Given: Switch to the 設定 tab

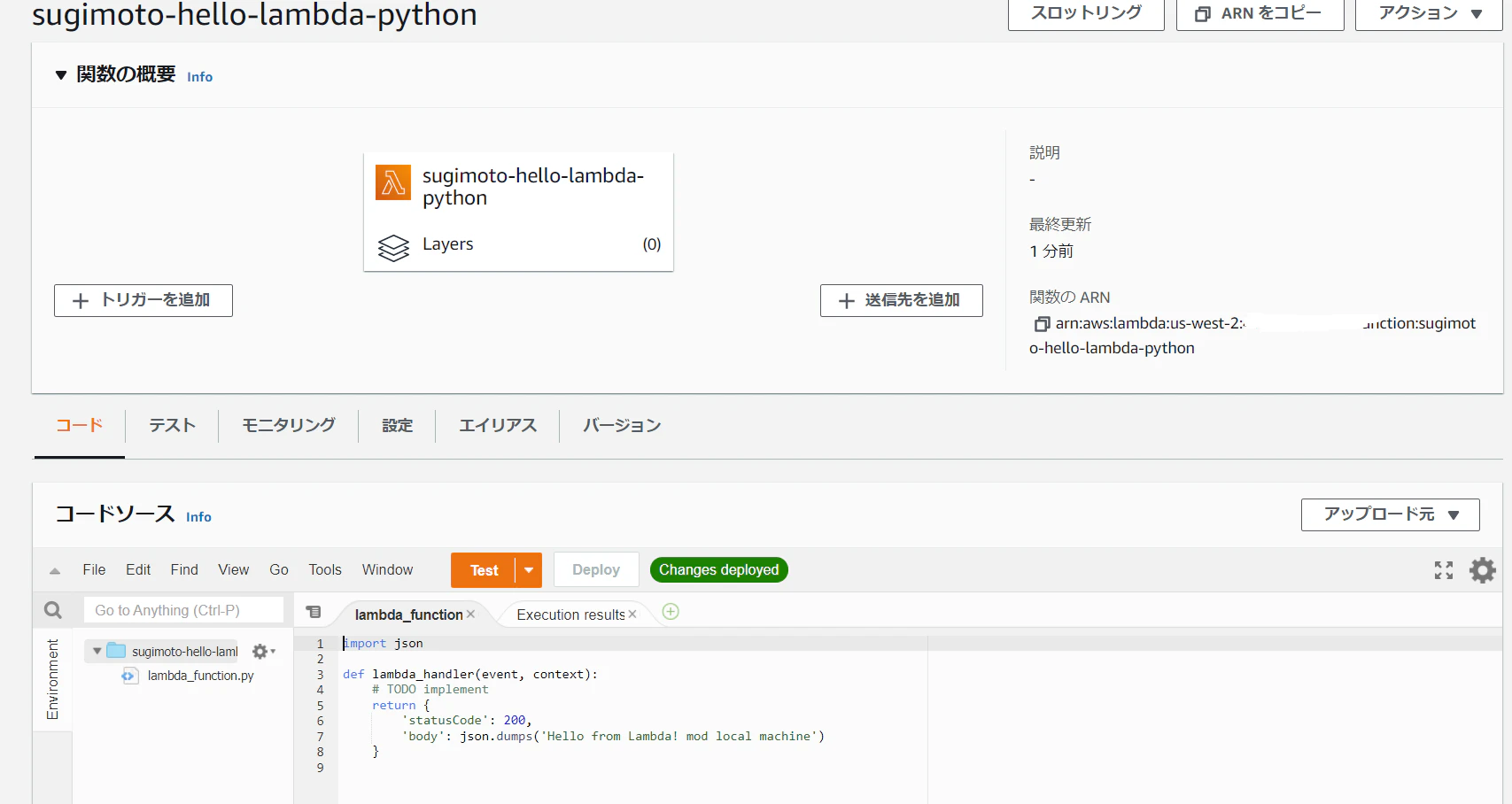Looking at the screenshot, I should [x=397, y=426].
